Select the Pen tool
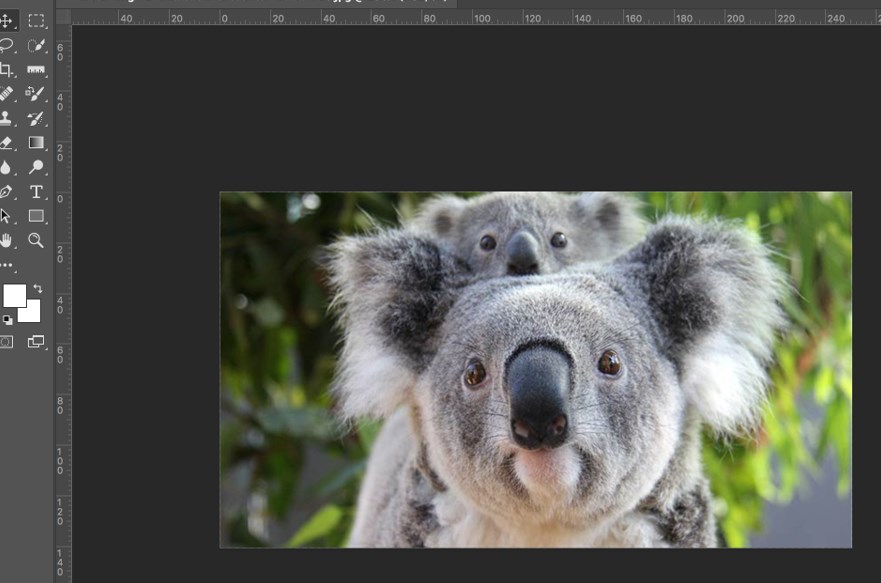The height and width of the screenshot is (583, 881). point(7,191)
